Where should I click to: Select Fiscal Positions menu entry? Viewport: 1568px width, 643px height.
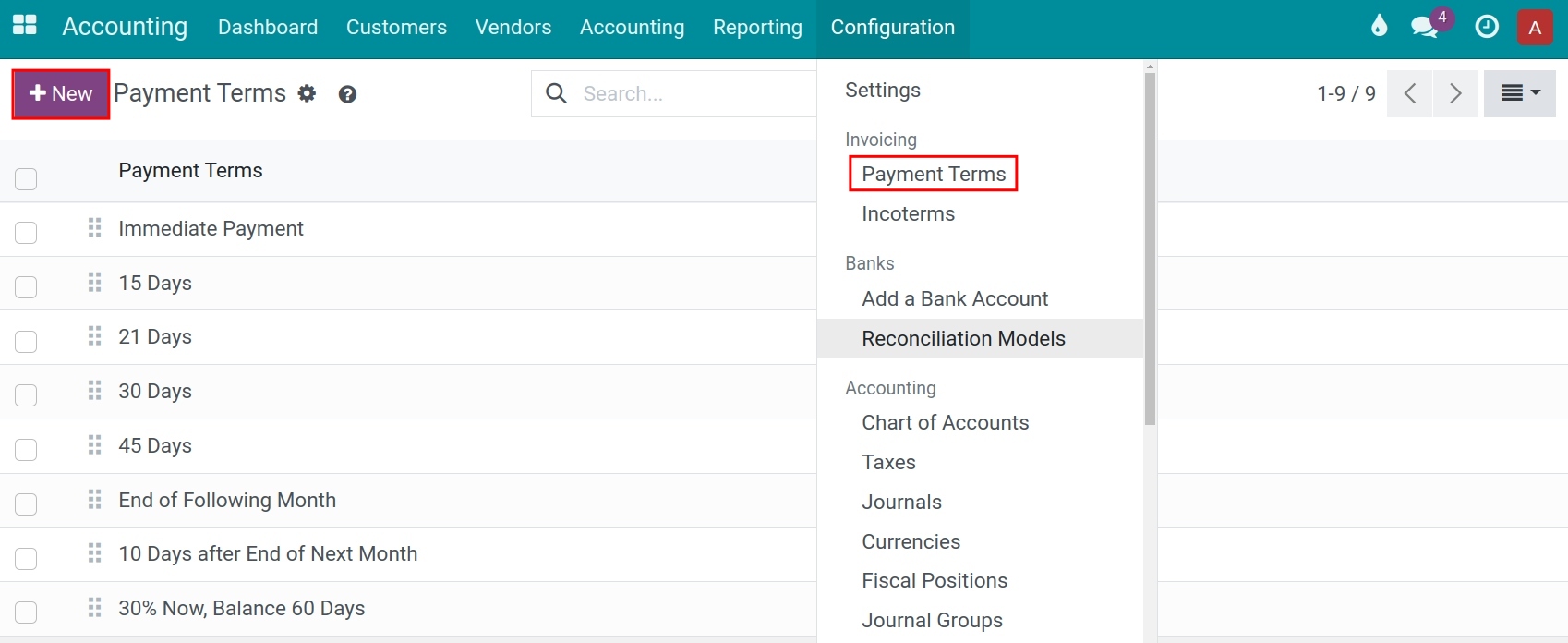(x=935, y=580)
